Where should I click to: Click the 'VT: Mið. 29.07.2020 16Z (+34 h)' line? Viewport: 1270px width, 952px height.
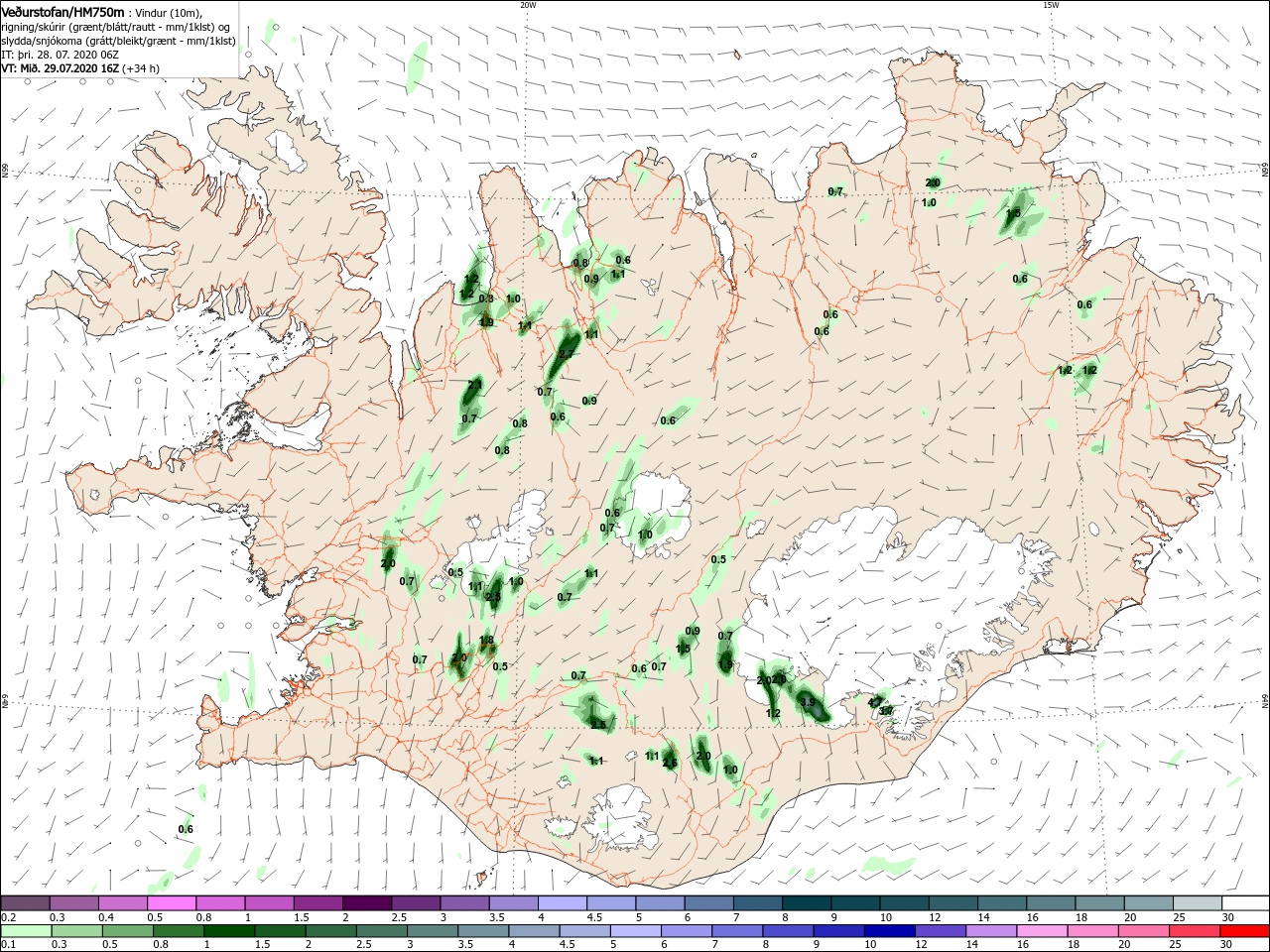[x=80, y=68]
